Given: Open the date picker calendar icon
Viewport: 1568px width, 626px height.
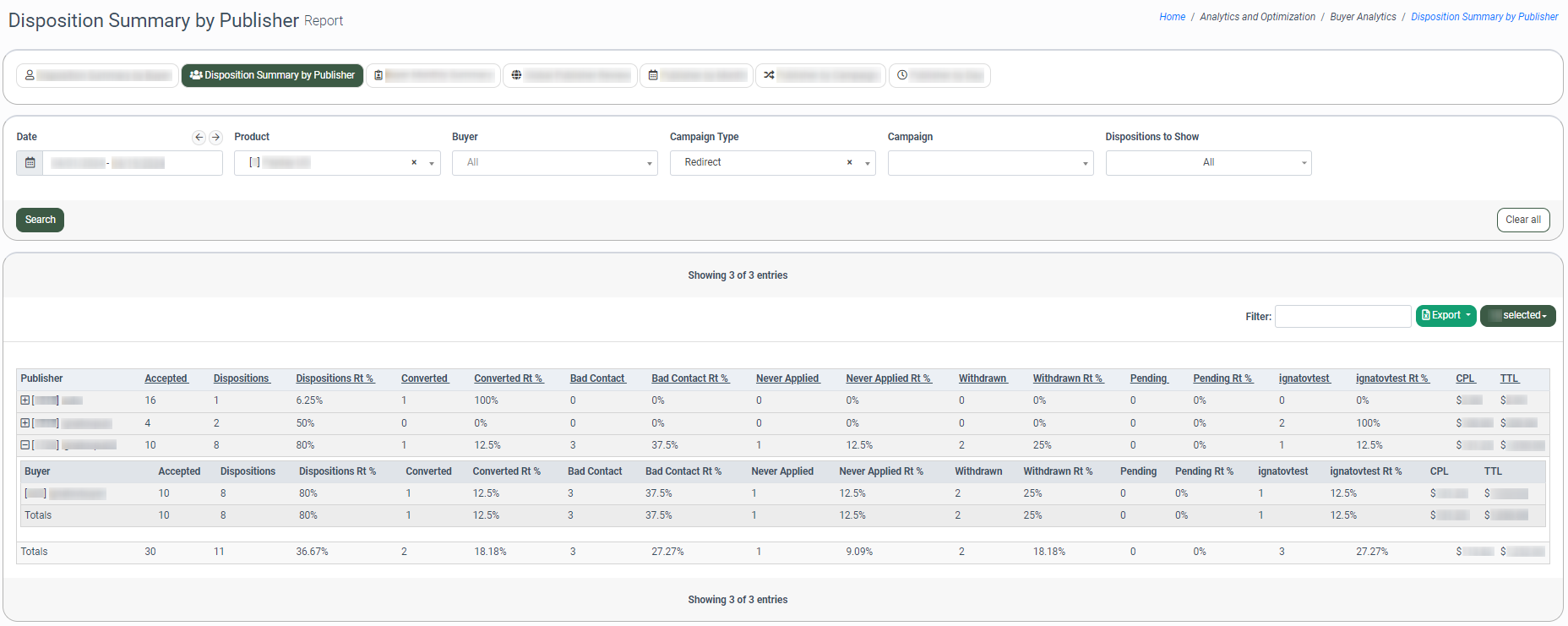Looking at the screenshot, I should tap(30, 163).
